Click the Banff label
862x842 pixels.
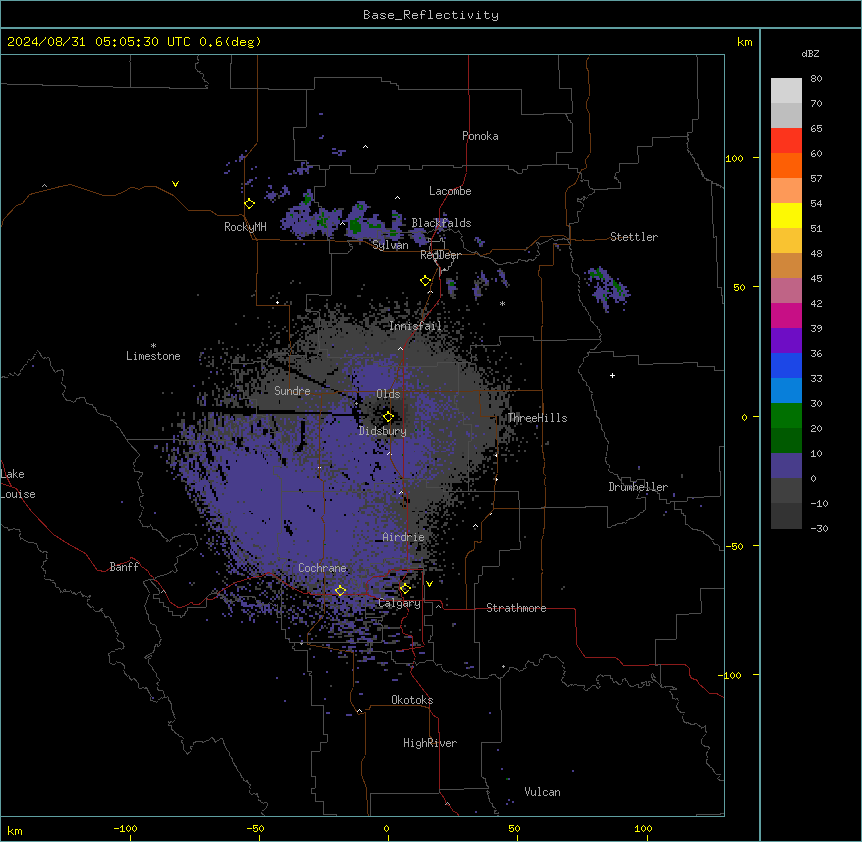tap(124, 567)
